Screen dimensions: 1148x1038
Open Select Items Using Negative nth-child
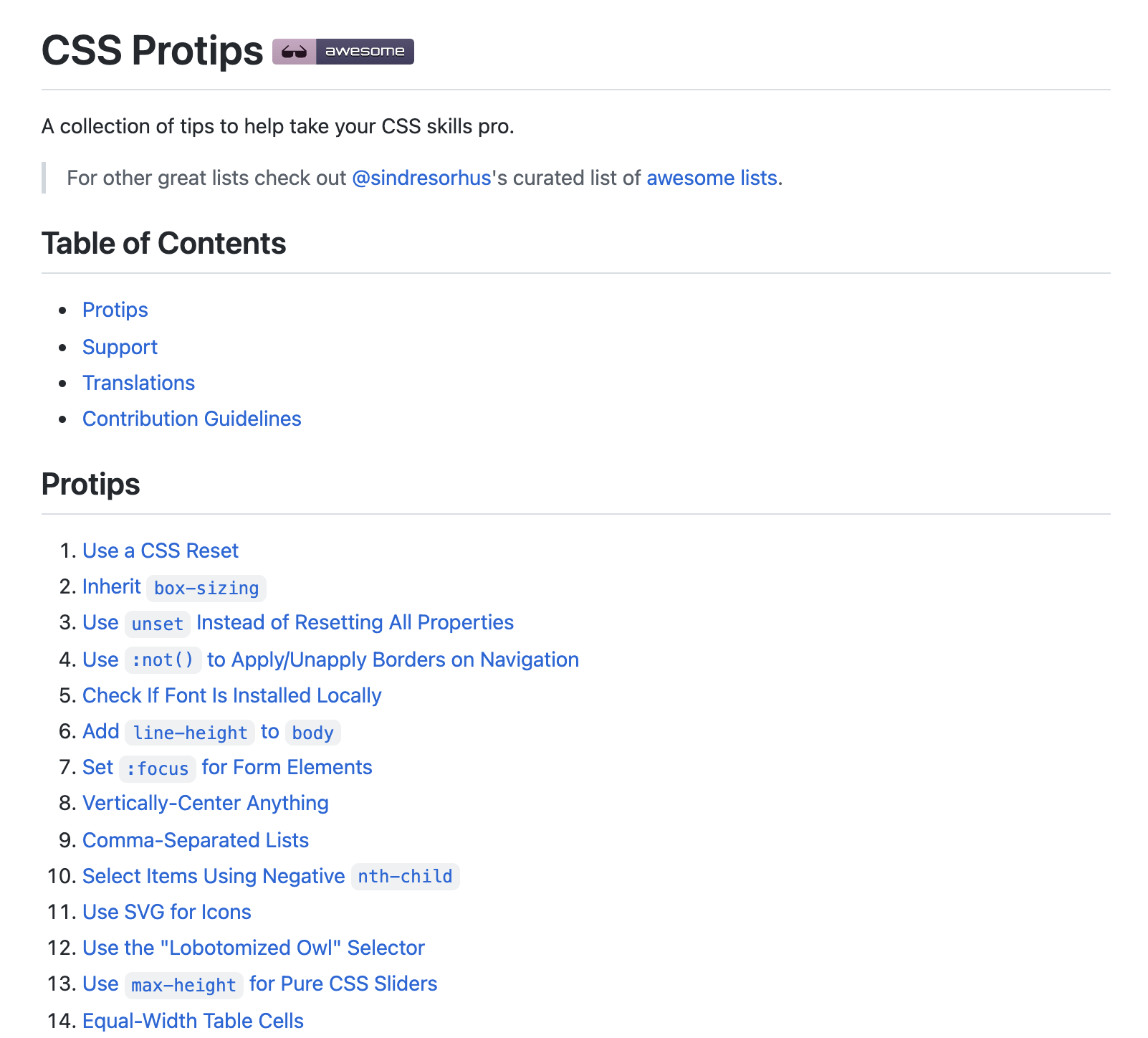pyautogui.click(x=271, y=876)
